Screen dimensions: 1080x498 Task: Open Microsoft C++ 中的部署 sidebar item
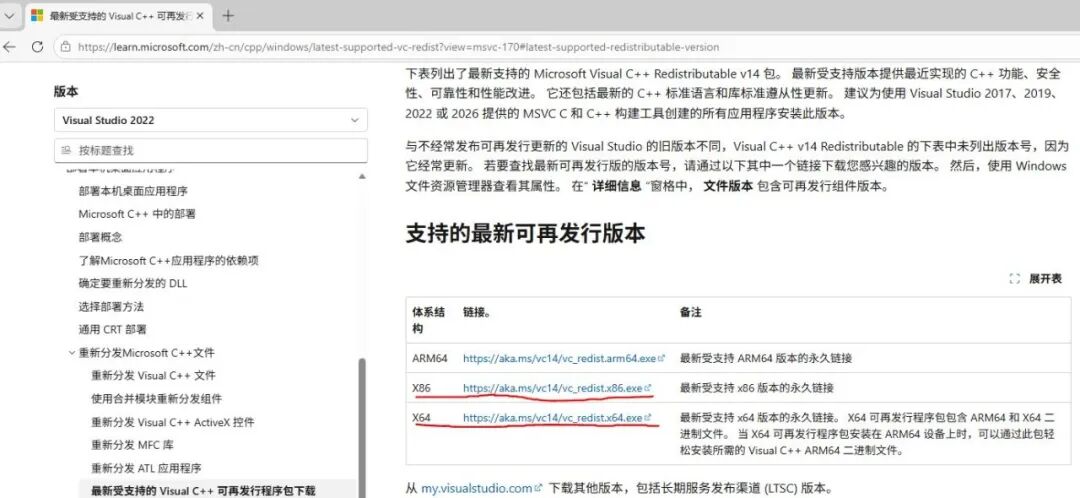click(x=137, y=214)
